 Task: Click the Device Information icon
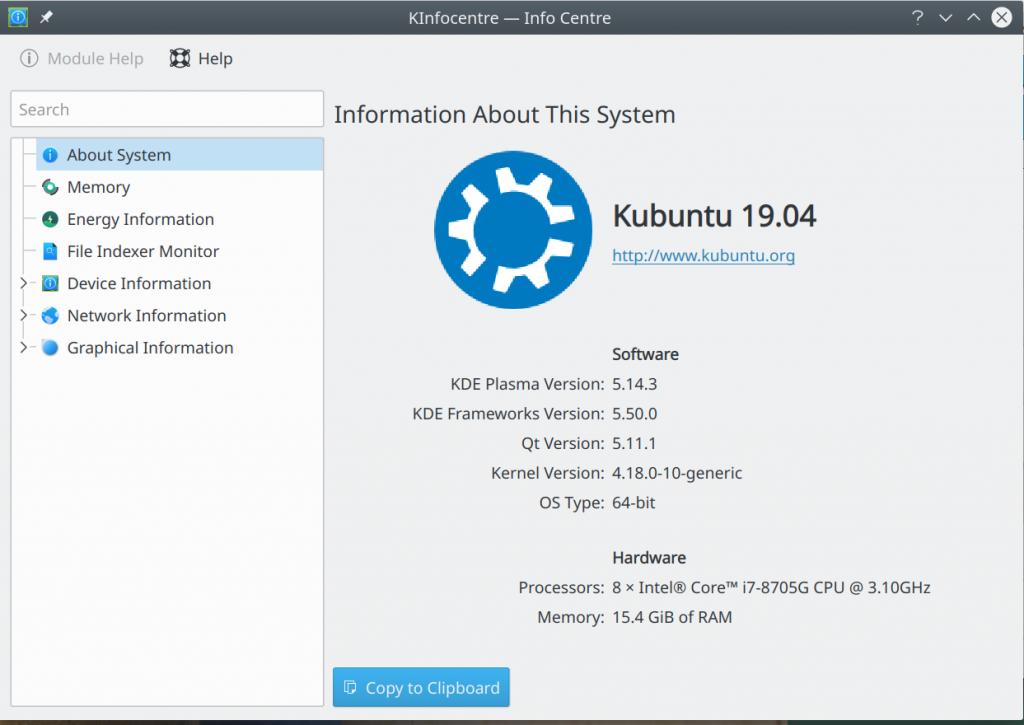tap(50, 284)
